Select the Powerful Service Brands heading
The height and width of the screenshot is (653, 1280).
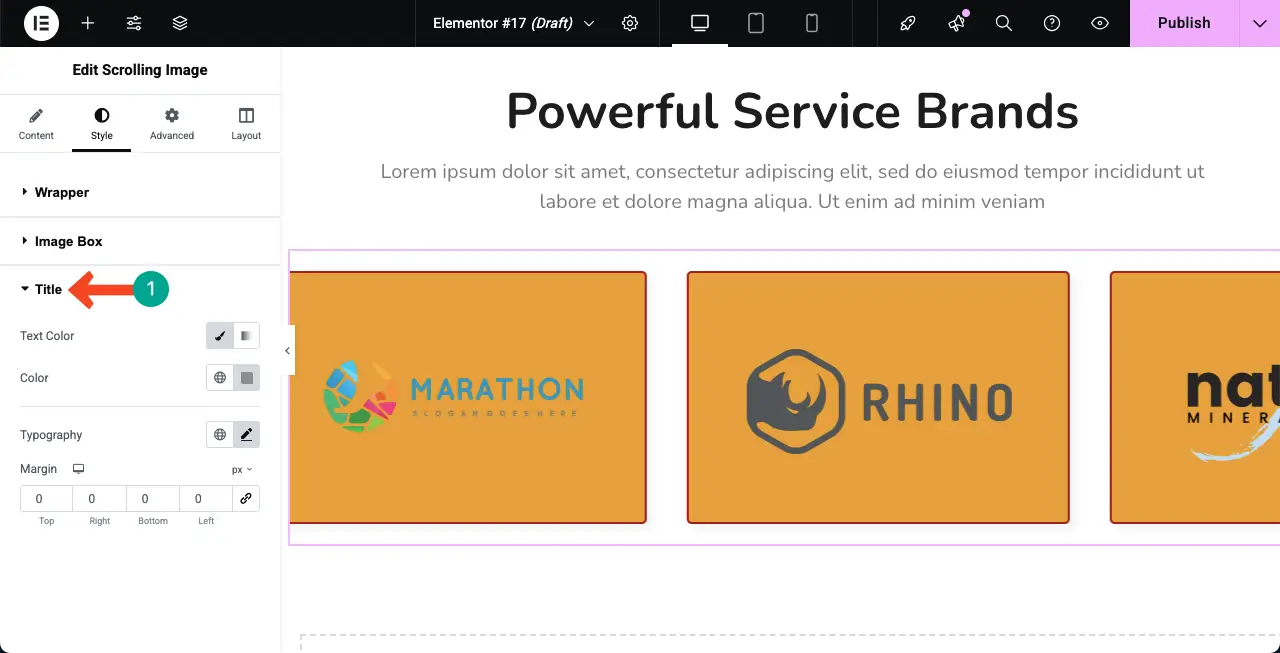(x=793, y=111)
